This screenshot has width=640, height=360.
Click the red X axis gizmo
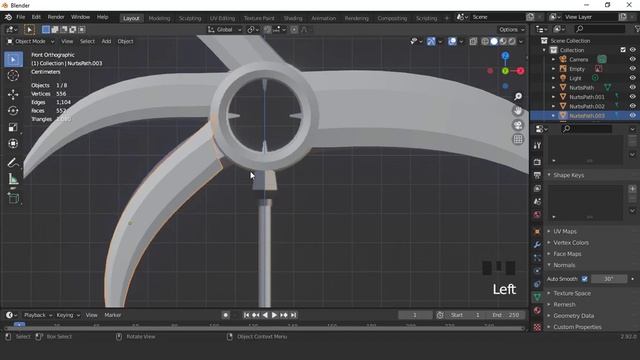[520, 71]
